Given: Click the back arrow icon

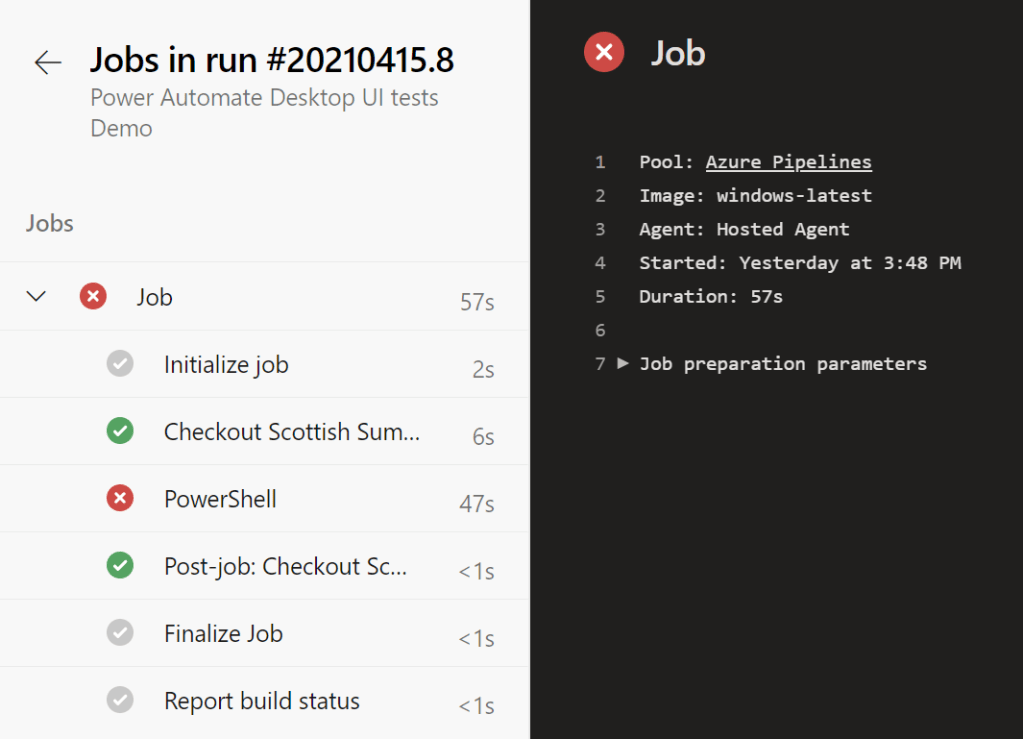Looking at the screenshot, I should pyautogui.click(x=47, y=62).
